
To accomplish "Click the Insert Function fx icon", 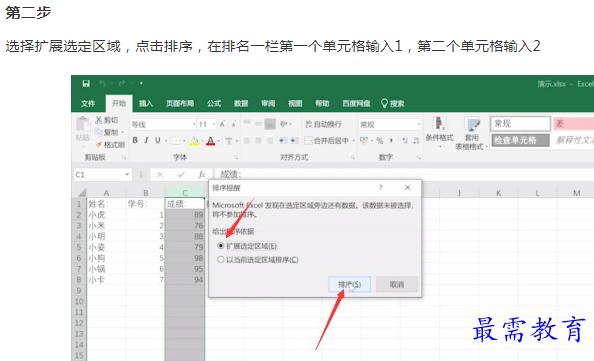I will pyautogui.click(x=202, y=175).
